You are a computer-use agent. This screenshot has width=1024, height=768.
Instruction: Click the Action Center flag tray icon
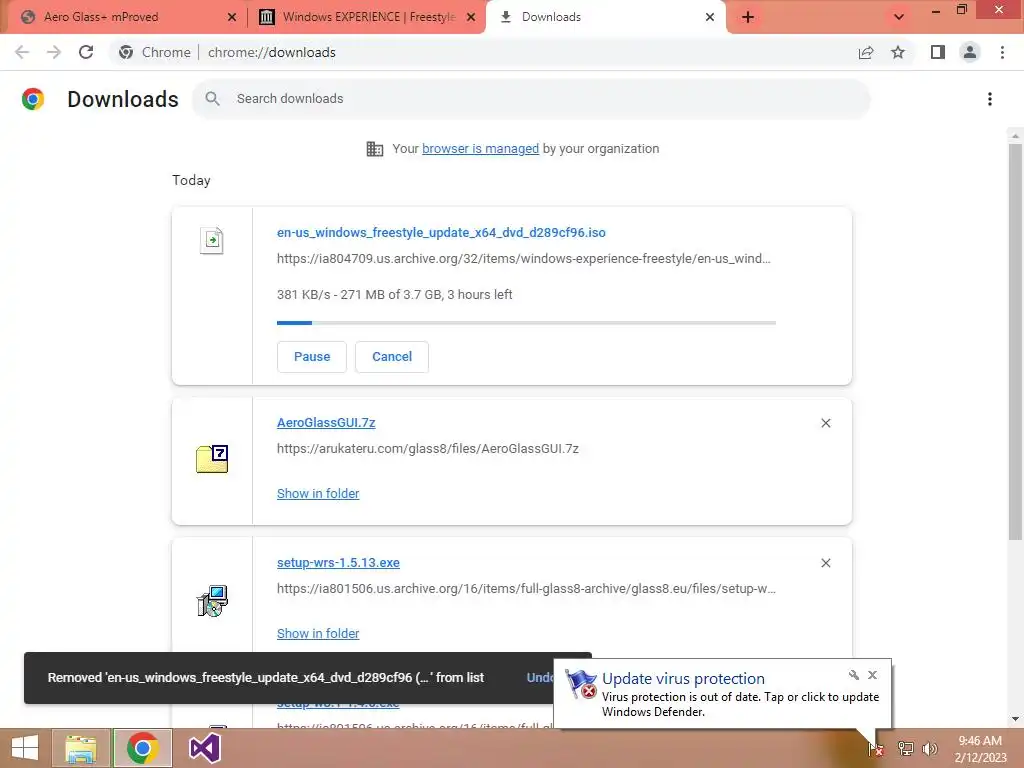(x=875, y=748)
